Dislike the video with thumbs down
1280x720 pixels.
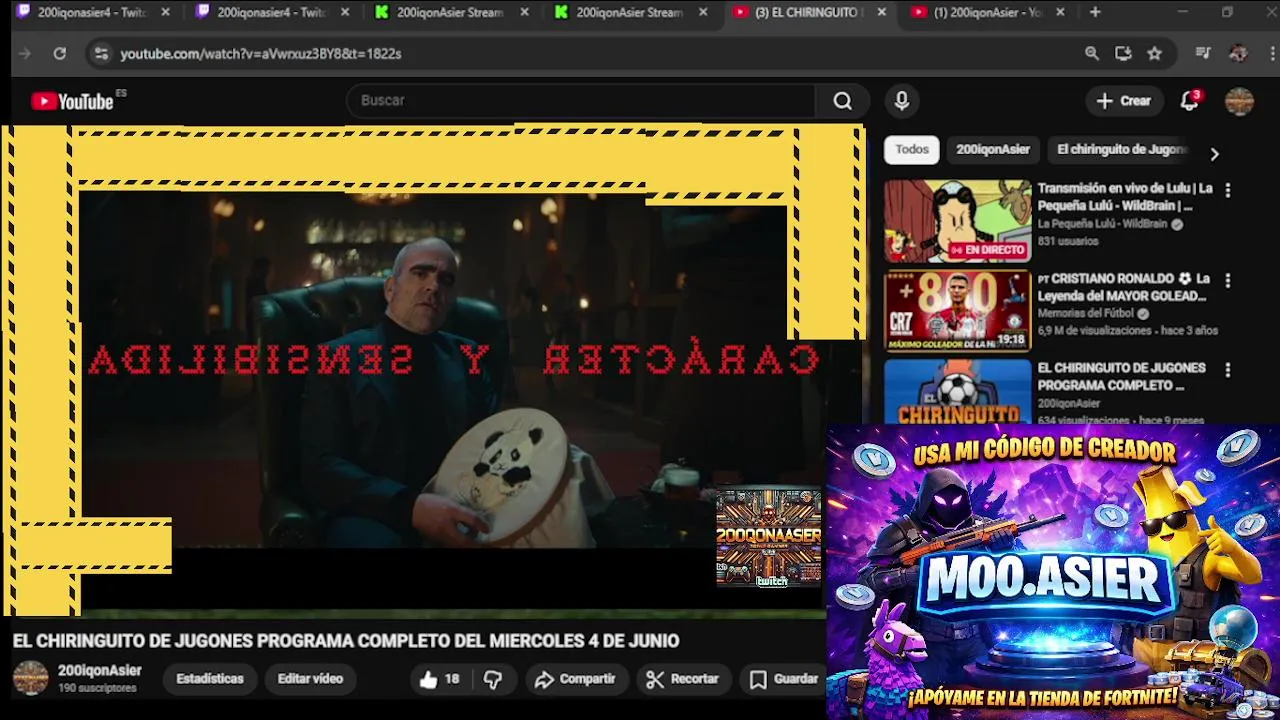(493, 679)
